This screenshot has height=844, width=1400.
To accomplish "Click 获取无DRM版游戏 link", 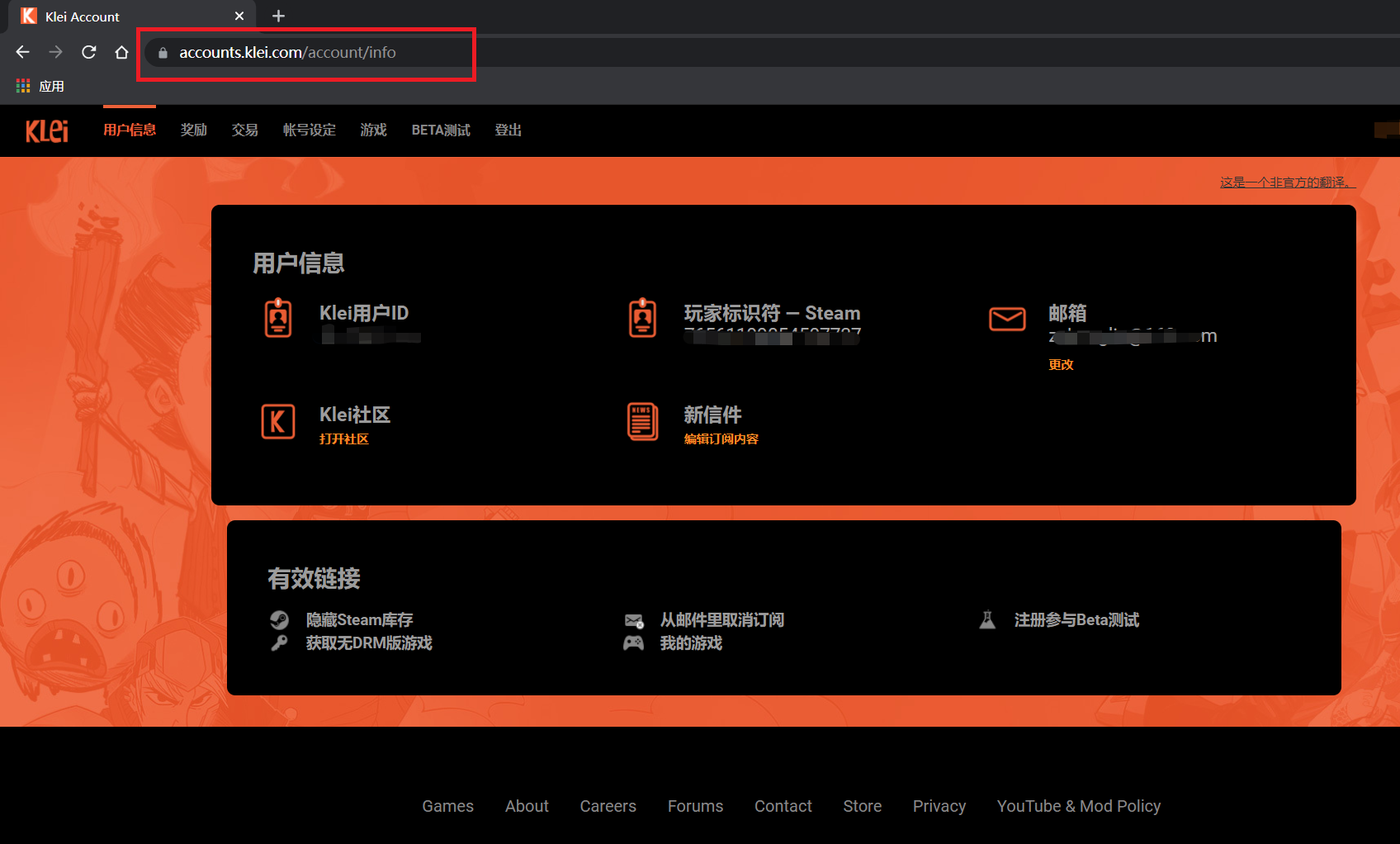I will point(369,642).
